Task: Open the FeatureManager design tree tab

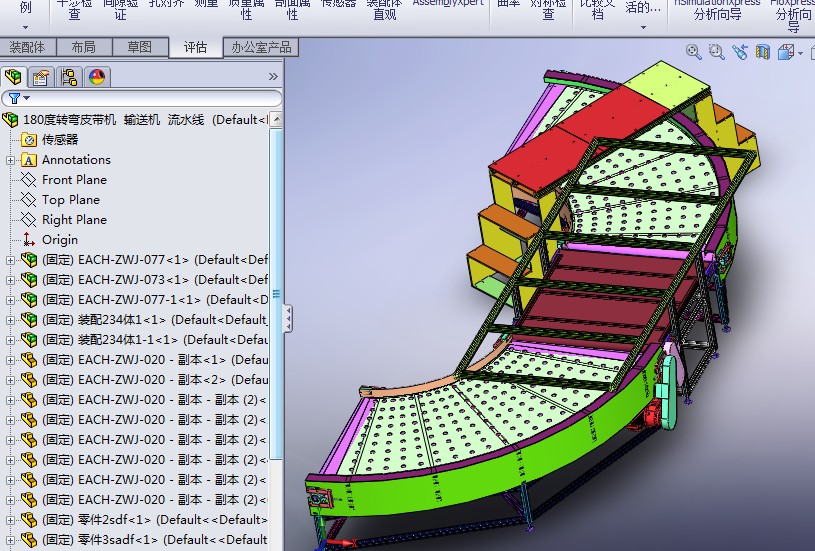Action: click(14, 77)
